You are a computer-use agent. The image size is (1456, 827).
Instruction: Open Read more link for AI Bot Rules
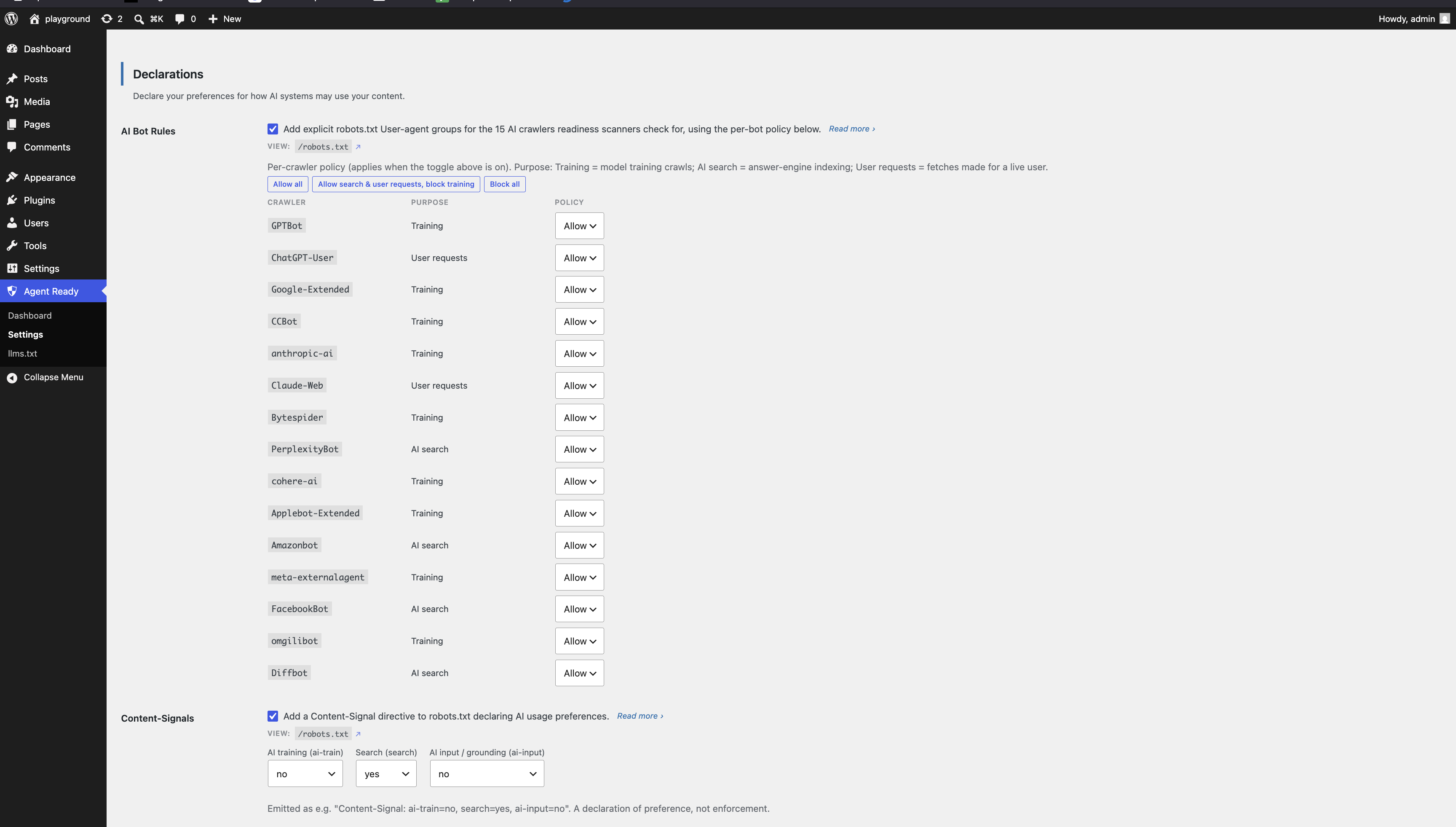[x=851, y=129]
